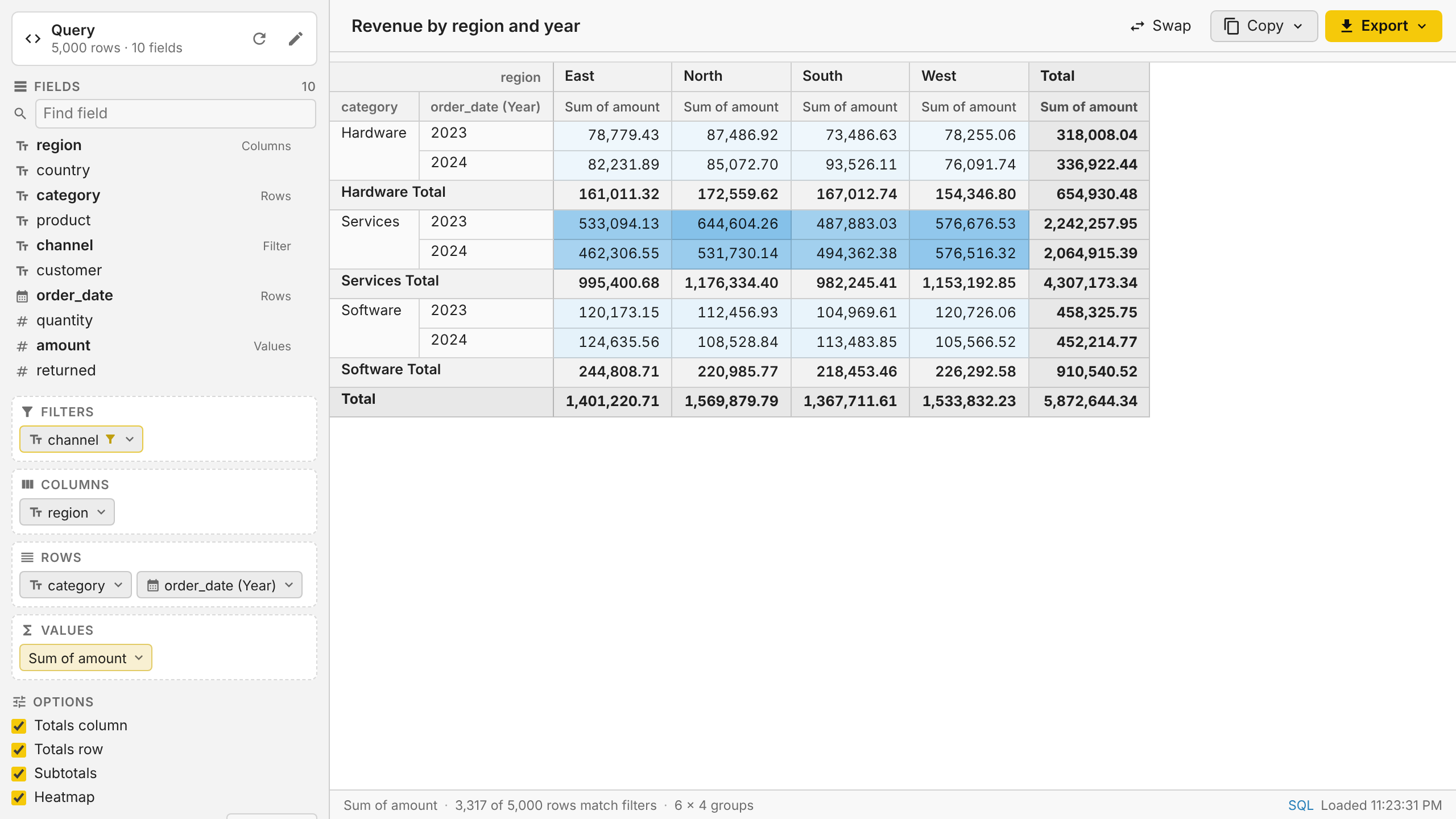This screenshot has height=819, width=1456.
Task: Click the hash icon beside returned field
Action: (x=22, y=371)
